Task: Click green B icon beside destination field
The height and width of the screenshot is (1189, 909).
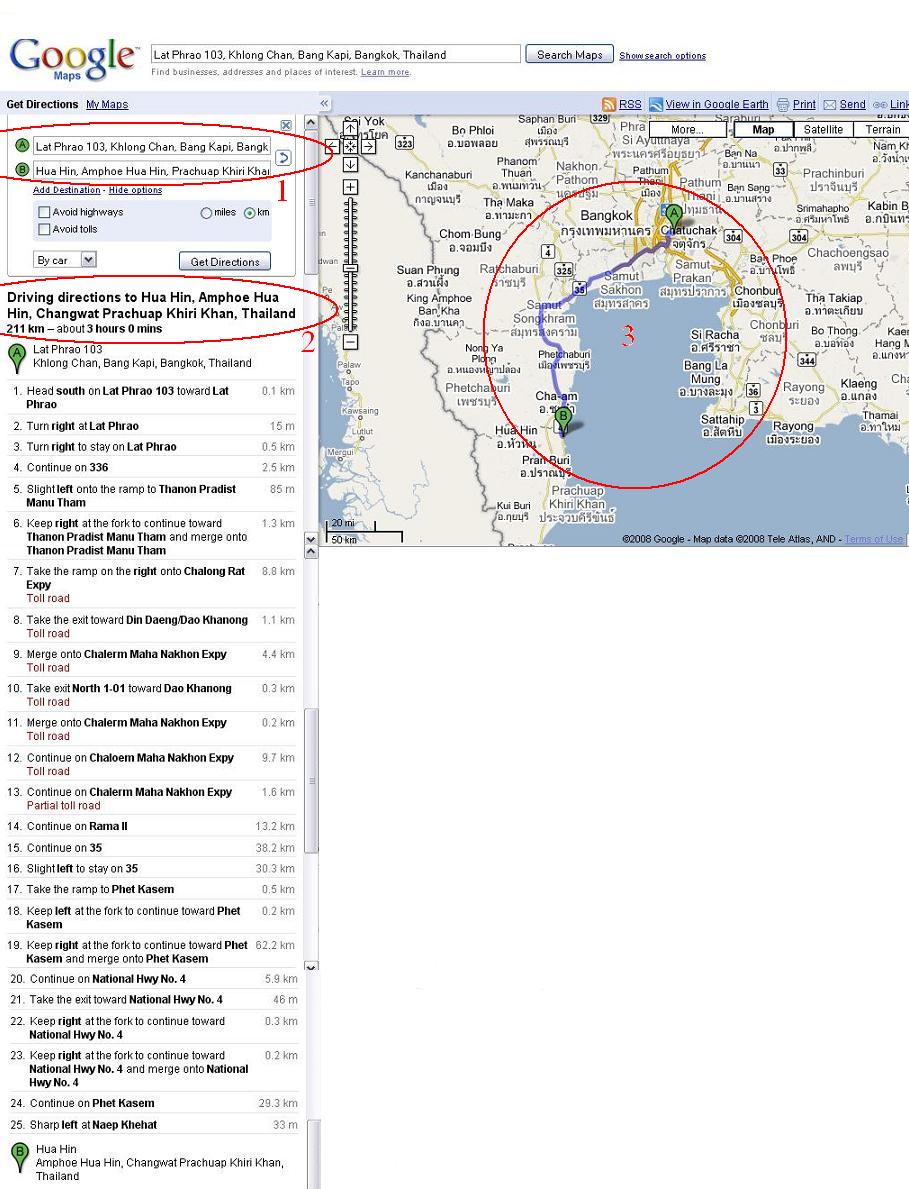Action: [22, 169]
